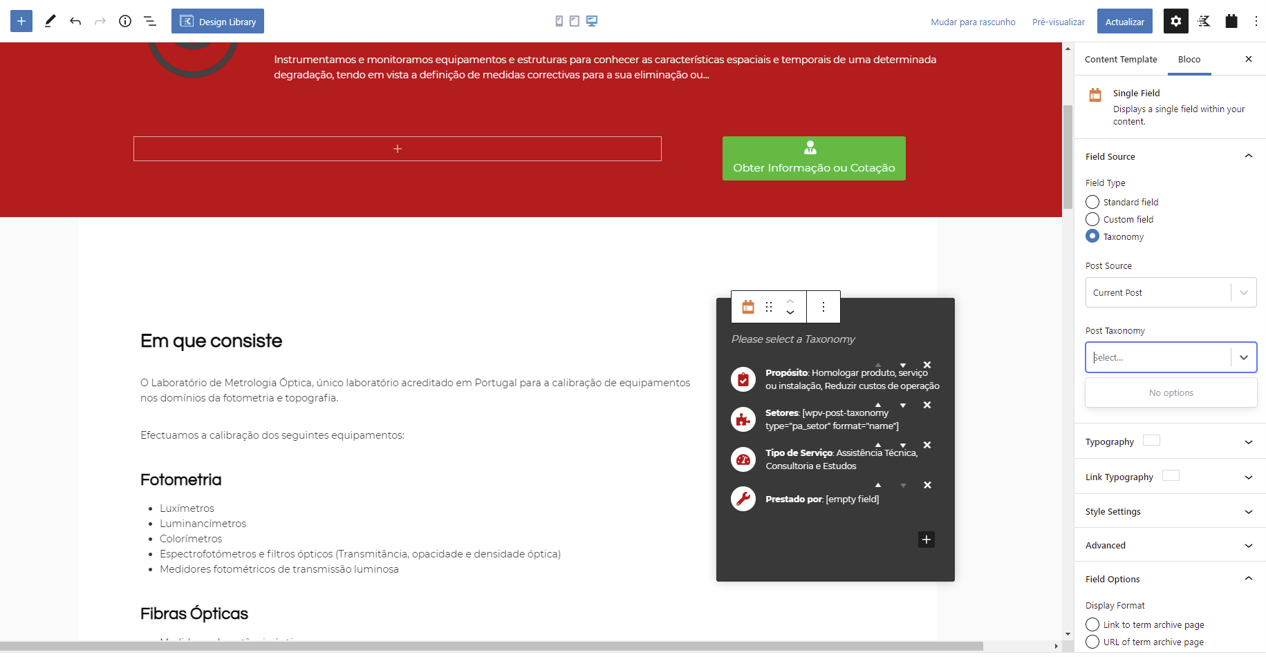Move the Propósito item down
1266x657 pixels.
[x=903, y=365]
